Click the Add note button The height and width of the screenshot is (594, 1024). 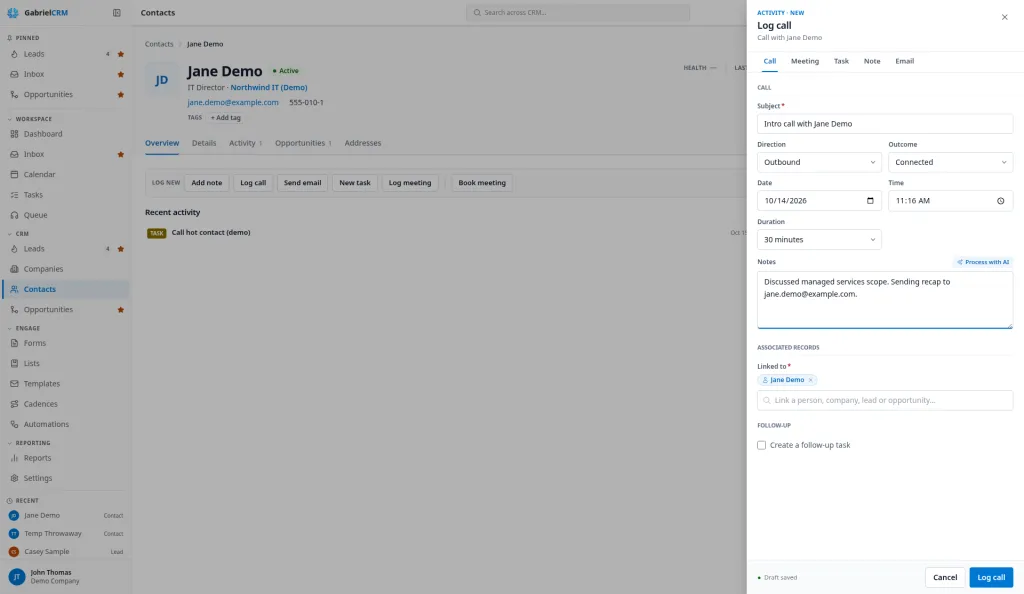pos(206,183)
